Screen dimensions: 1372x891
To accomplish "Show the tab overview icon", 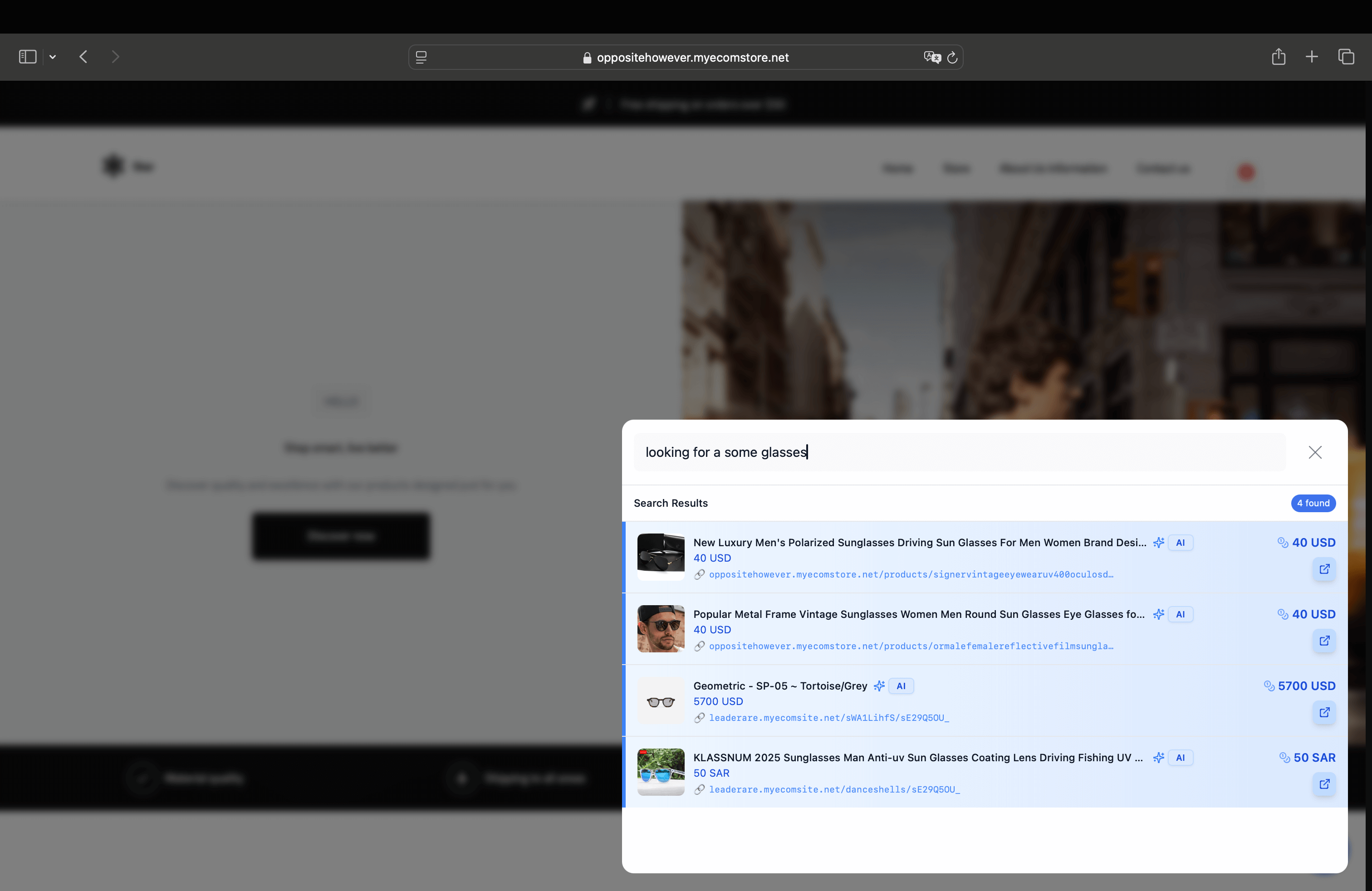I will (1346, 56).
